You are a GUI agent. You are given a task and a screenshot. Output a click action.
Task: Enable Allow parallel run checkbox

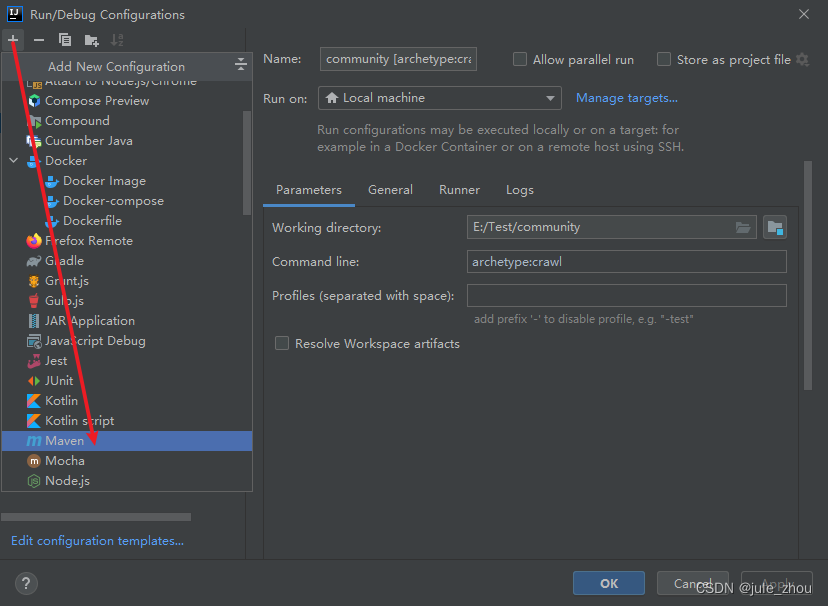[x=520, y=59]
